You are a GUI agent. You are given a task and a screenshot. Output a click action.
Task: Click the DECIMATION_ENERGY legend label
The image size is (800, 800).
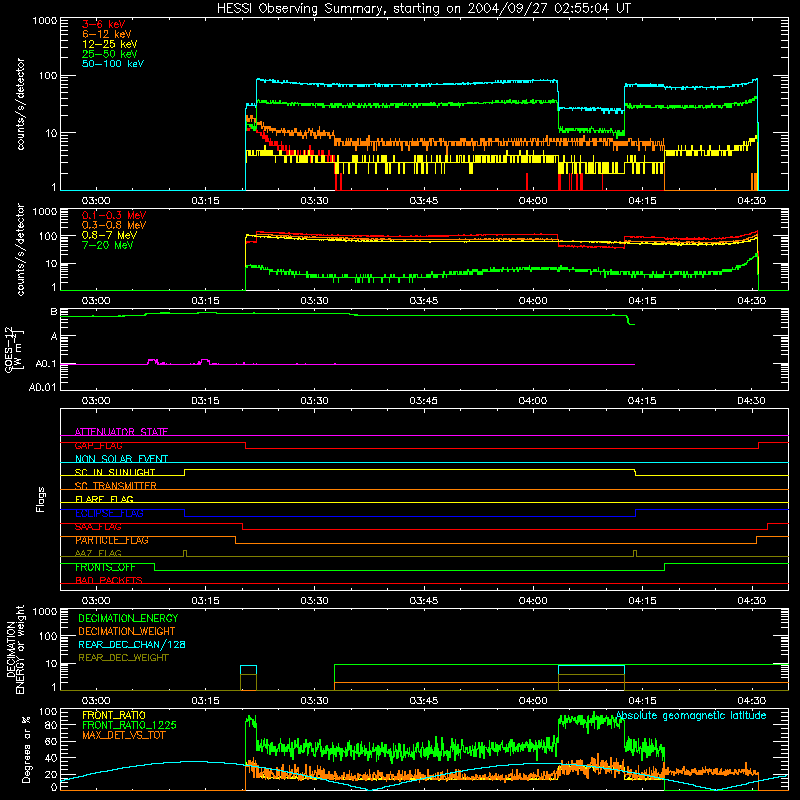tap(128, 618)
